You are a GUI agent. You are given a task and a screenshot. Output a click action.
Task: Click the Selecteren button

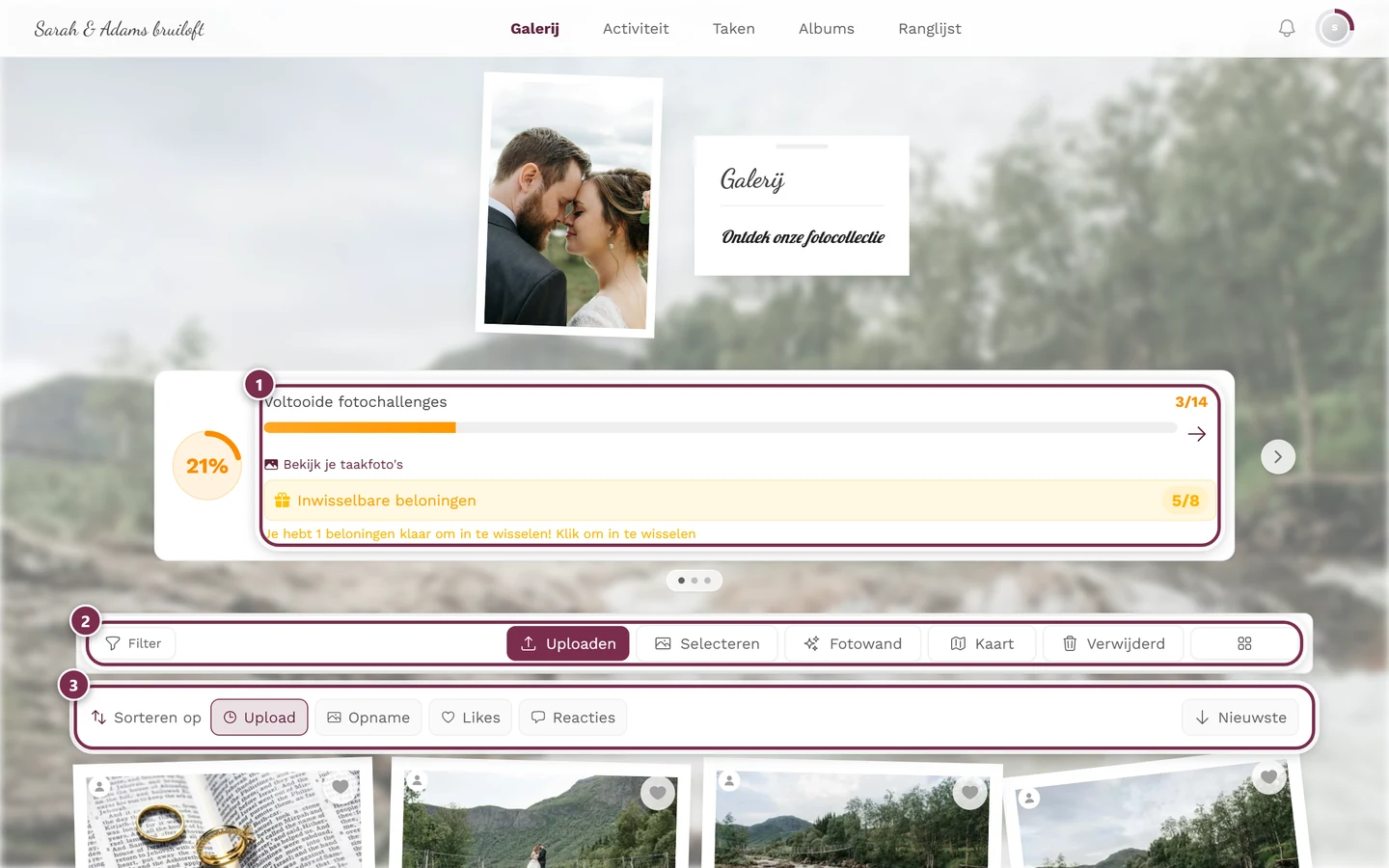[x=707, y=643]
